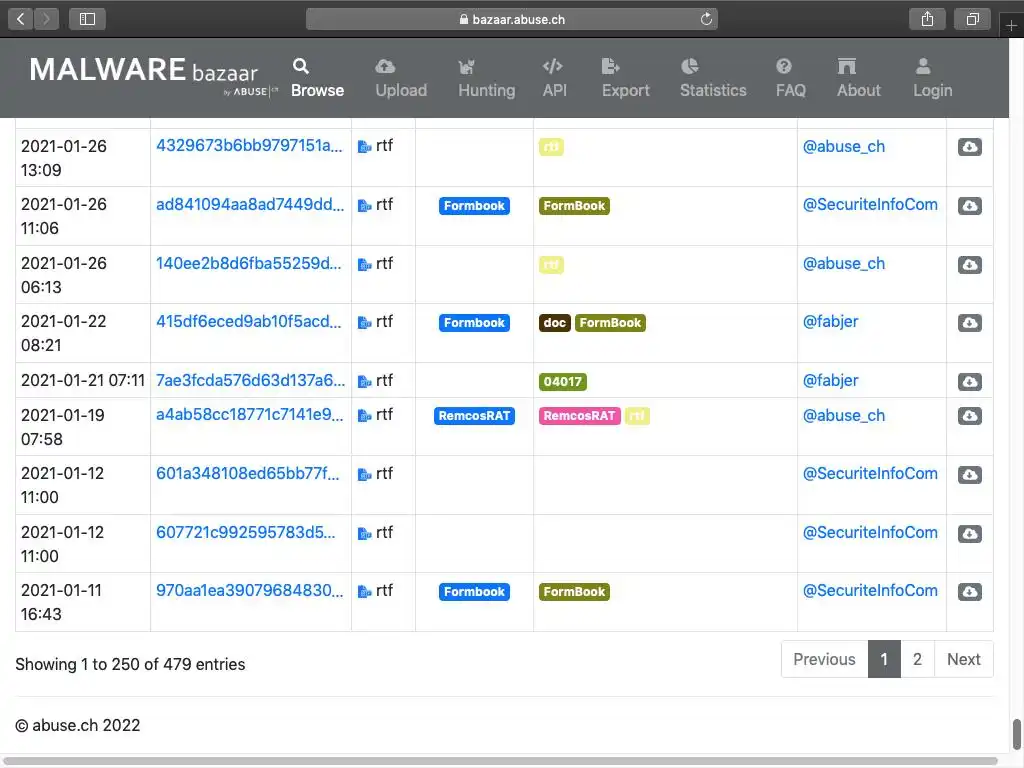Open the MALWARE bazaar logo home link
The width and height of the screenshot is (1024, 768).
153,75
